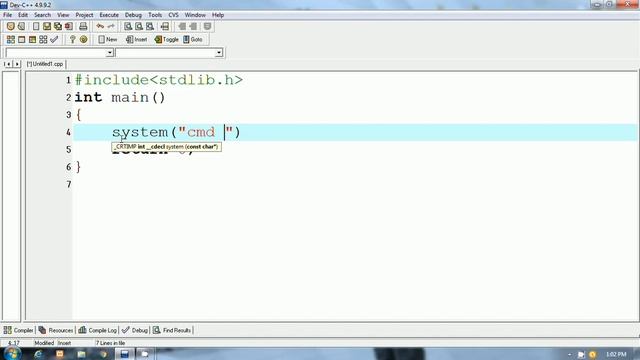Click the greyed Redo arrow icon
Screen dimensions: 640x360
click(x=111, y=26)
